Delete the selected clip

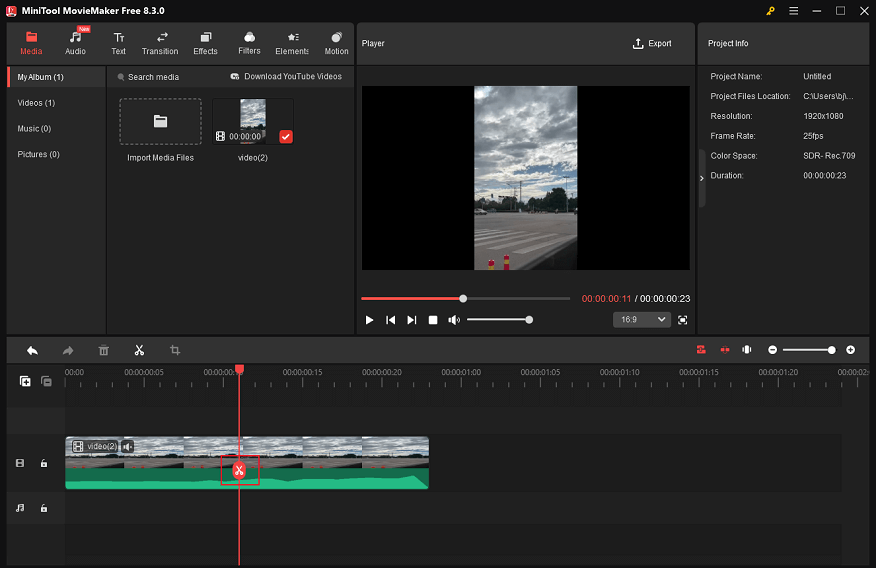pos(103,350)
